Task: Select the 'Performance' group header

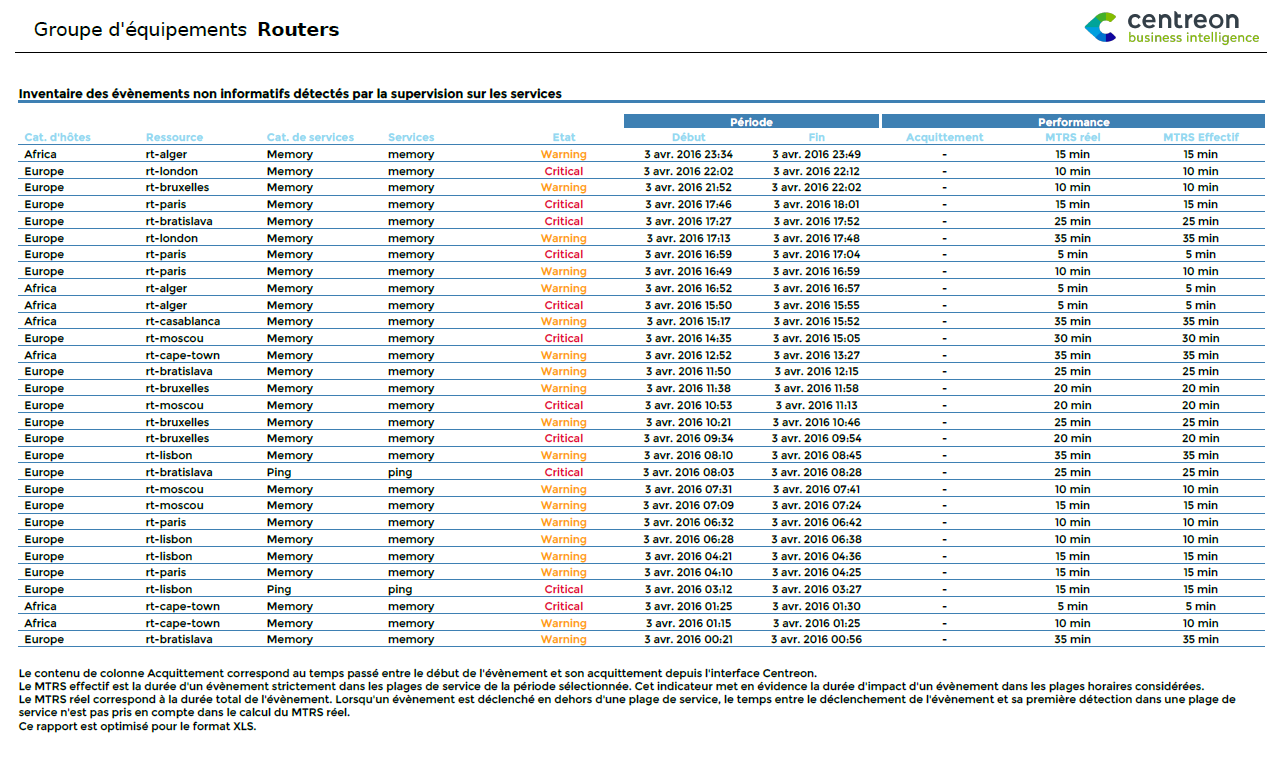Action: pyautogui.click(x=1073, y=122)
